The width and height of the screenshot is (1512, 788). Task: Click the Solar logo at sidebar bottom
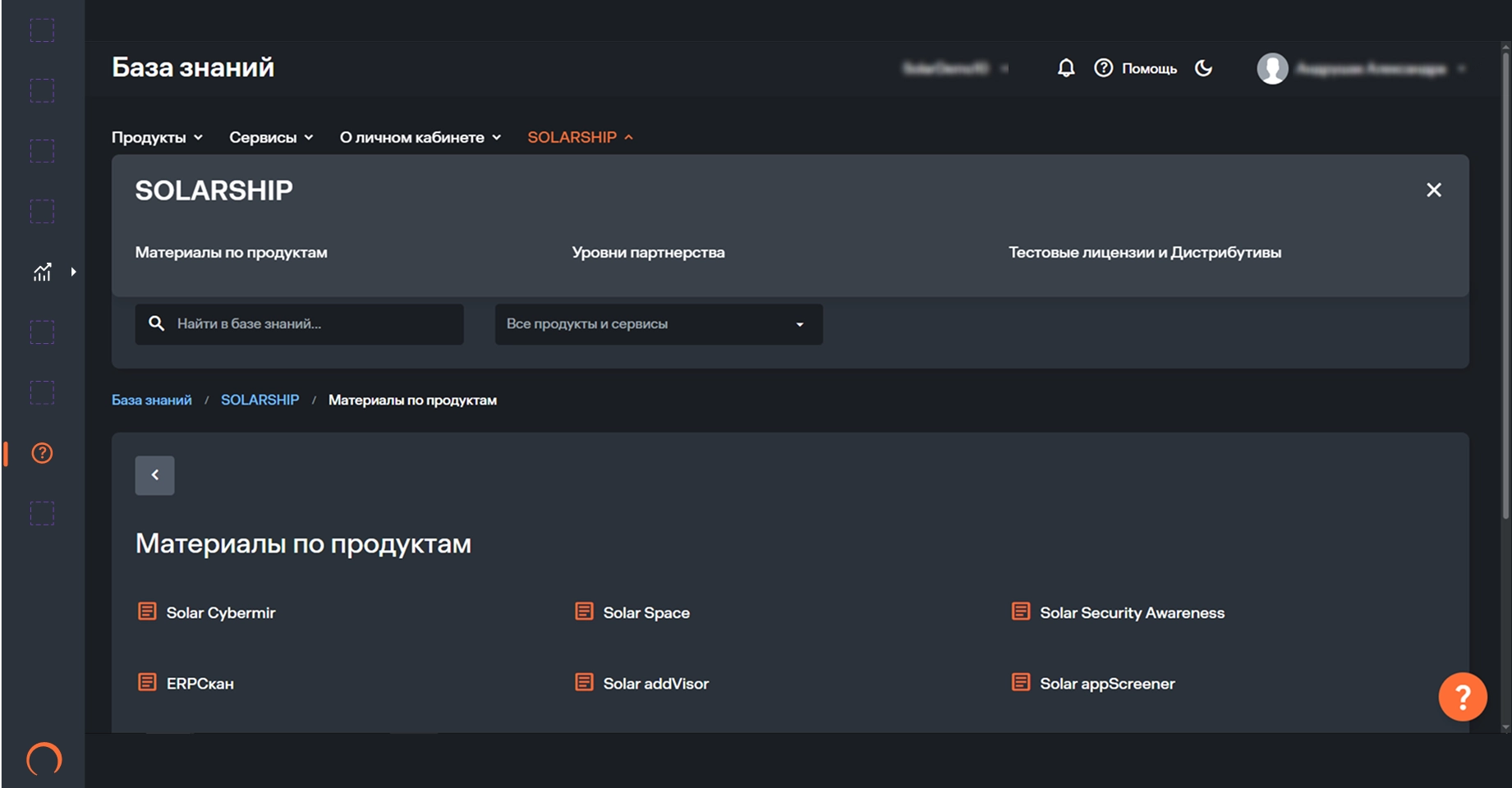44,758
